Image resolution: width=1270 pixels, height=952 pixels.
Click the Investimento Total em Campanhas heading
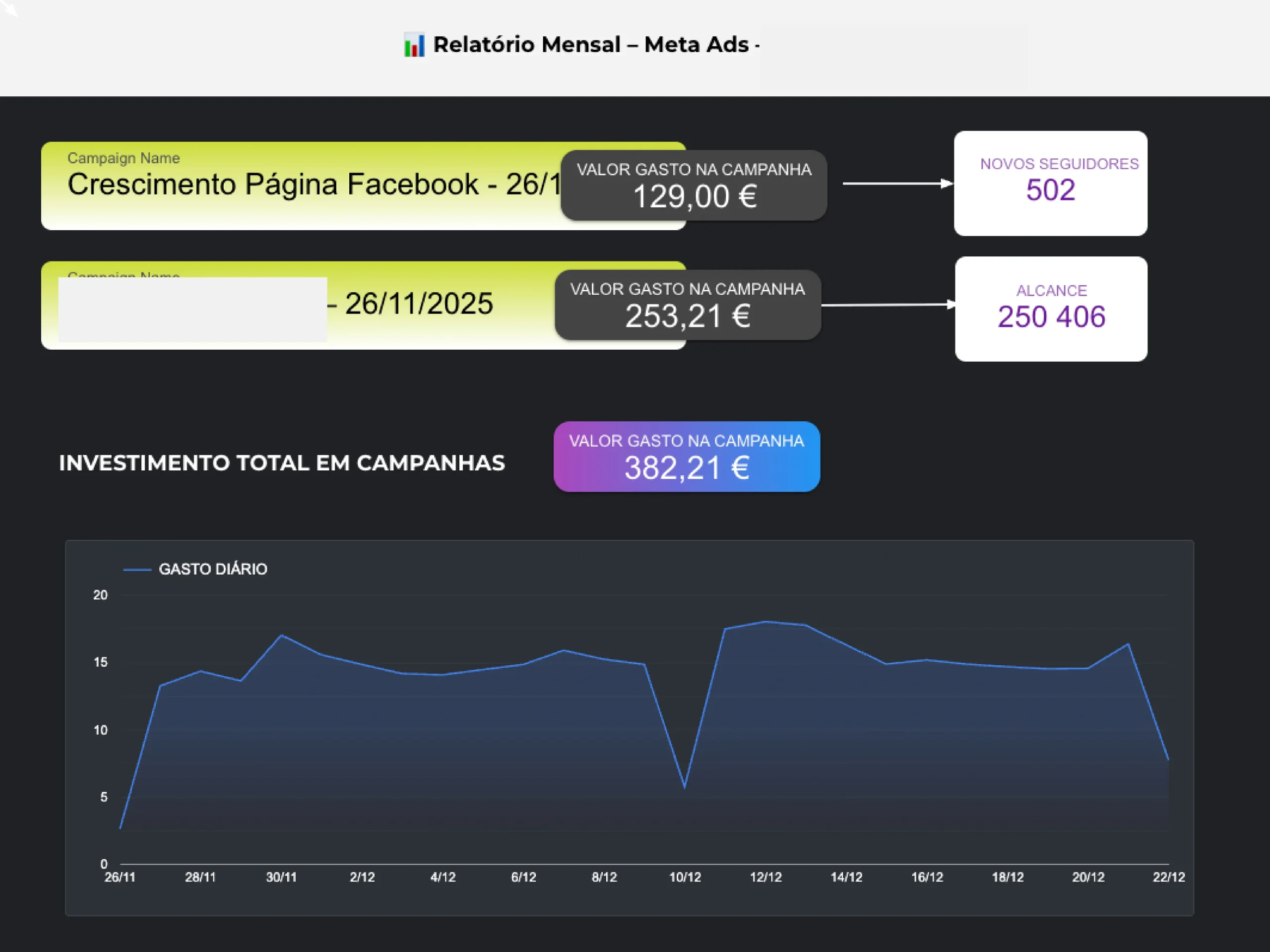pyautogui.click(x=282, y=463)
